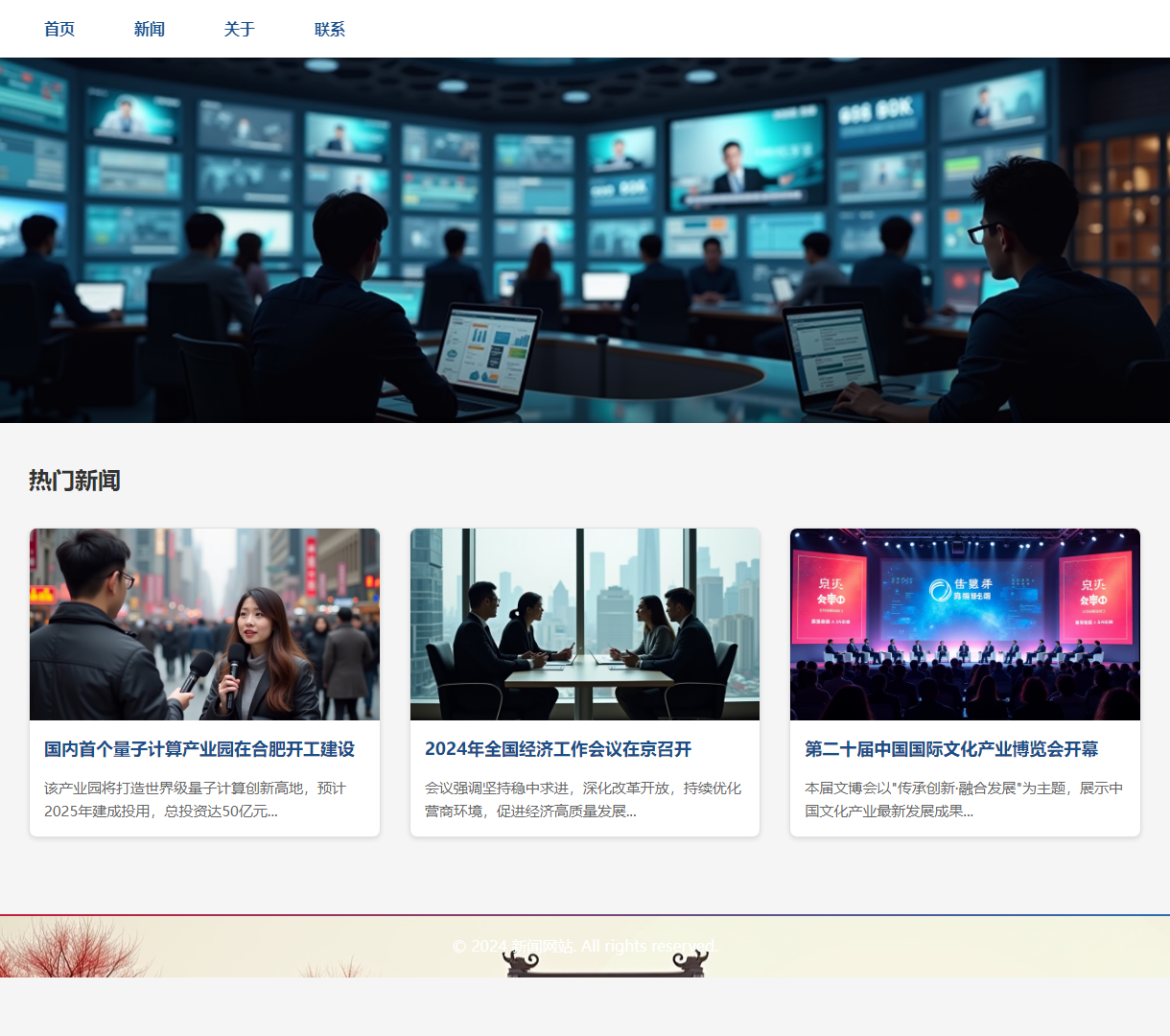Open the business meeting thumbnail
The height and width of the screenshot is (1036, 1170).
point(585,624)
